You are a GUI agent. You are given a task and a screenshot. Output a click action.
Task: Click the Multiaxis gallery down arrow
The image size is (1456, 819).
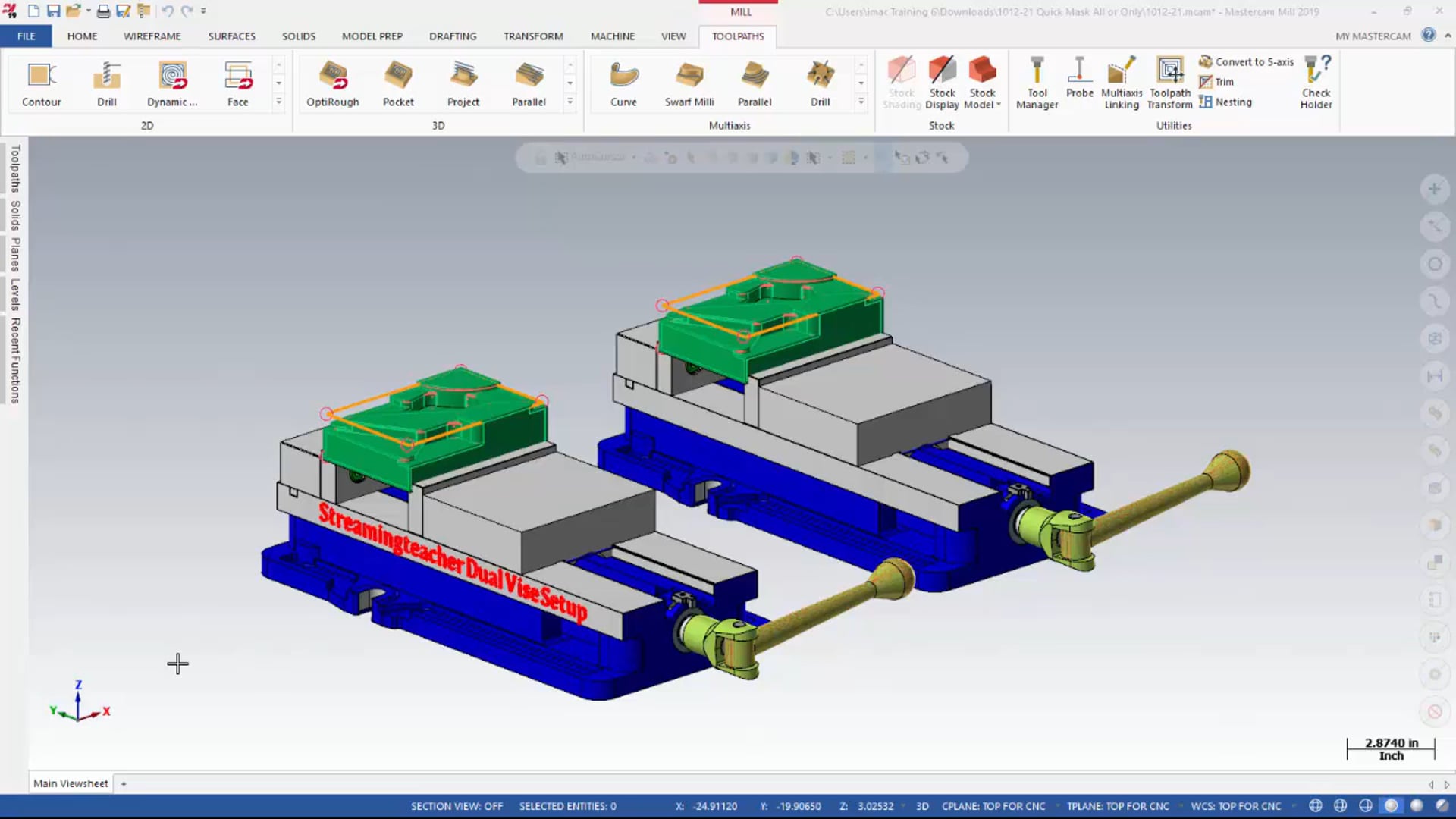(861, 83)
